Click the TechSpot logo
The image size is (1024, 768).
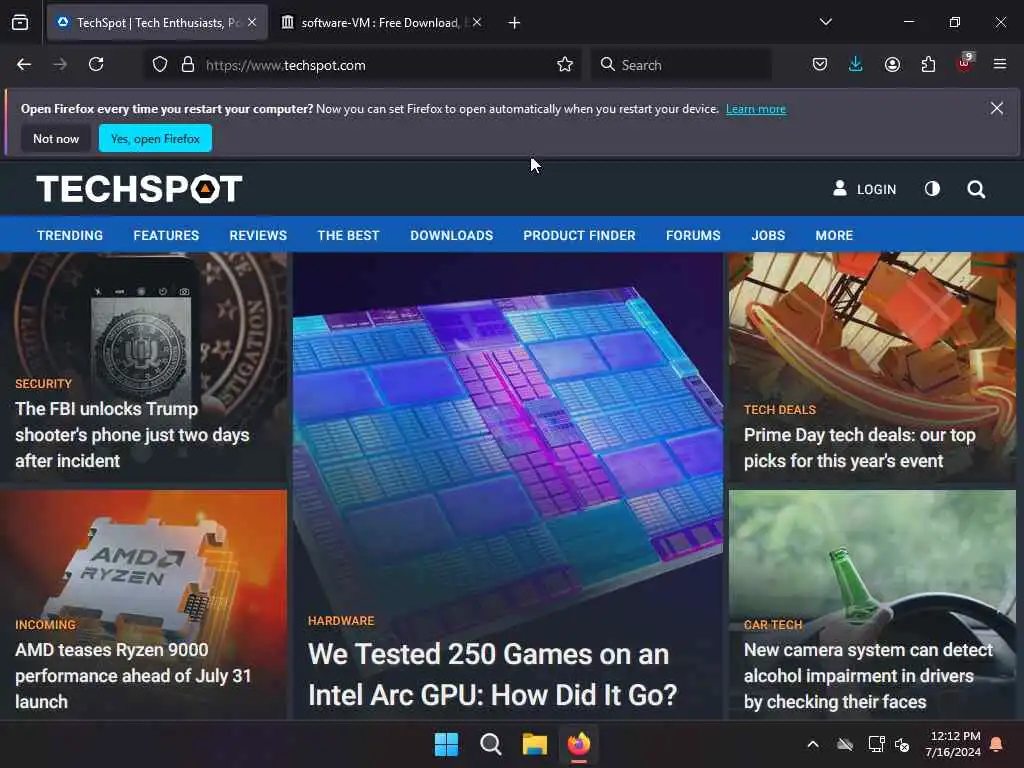click(139, 189)
